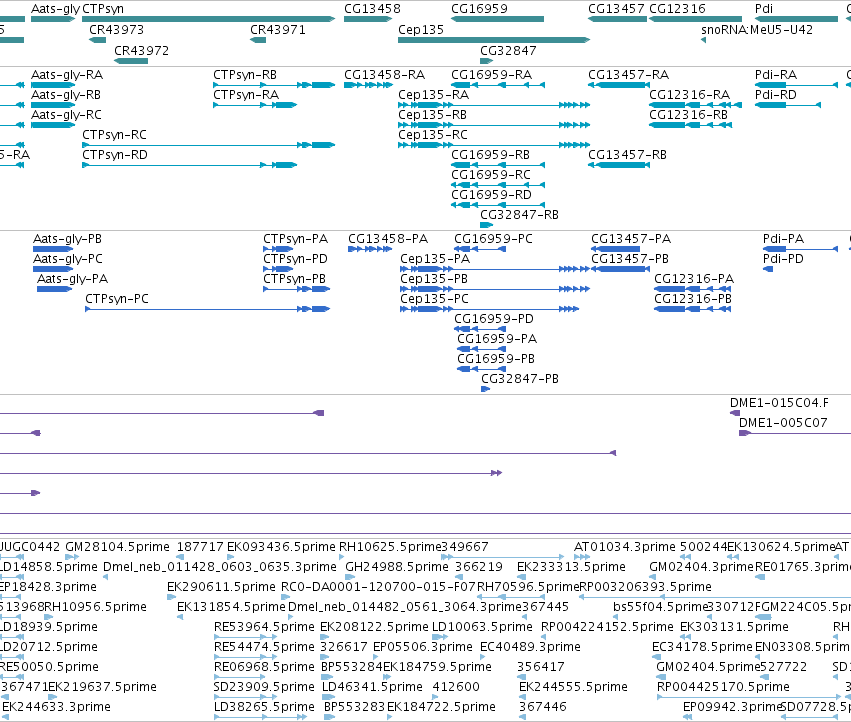
Task: Select the CR43972 gene label
Action: [142, 50]
